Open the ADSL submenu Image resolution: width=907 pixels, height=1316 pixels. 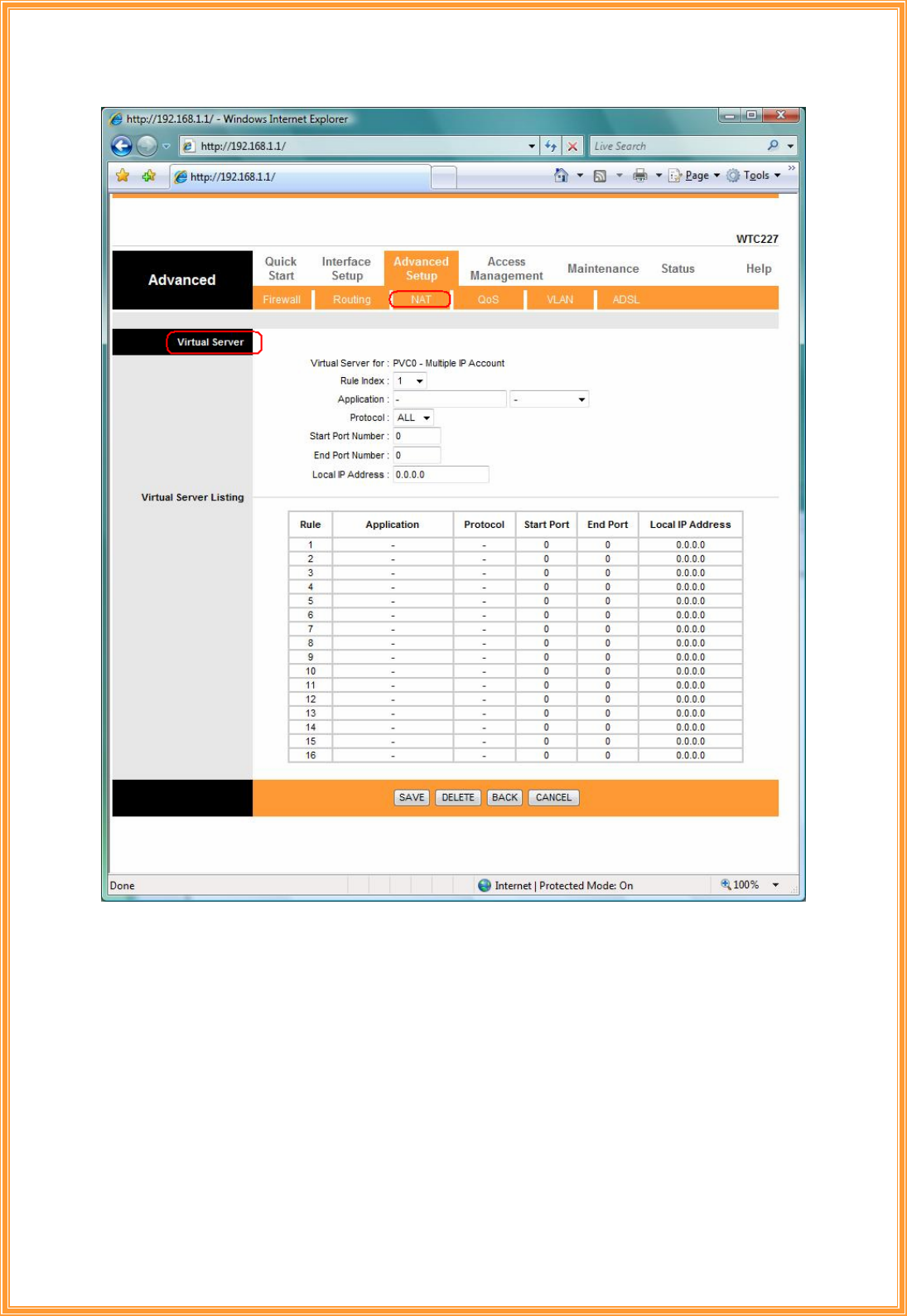pos(626,299)
